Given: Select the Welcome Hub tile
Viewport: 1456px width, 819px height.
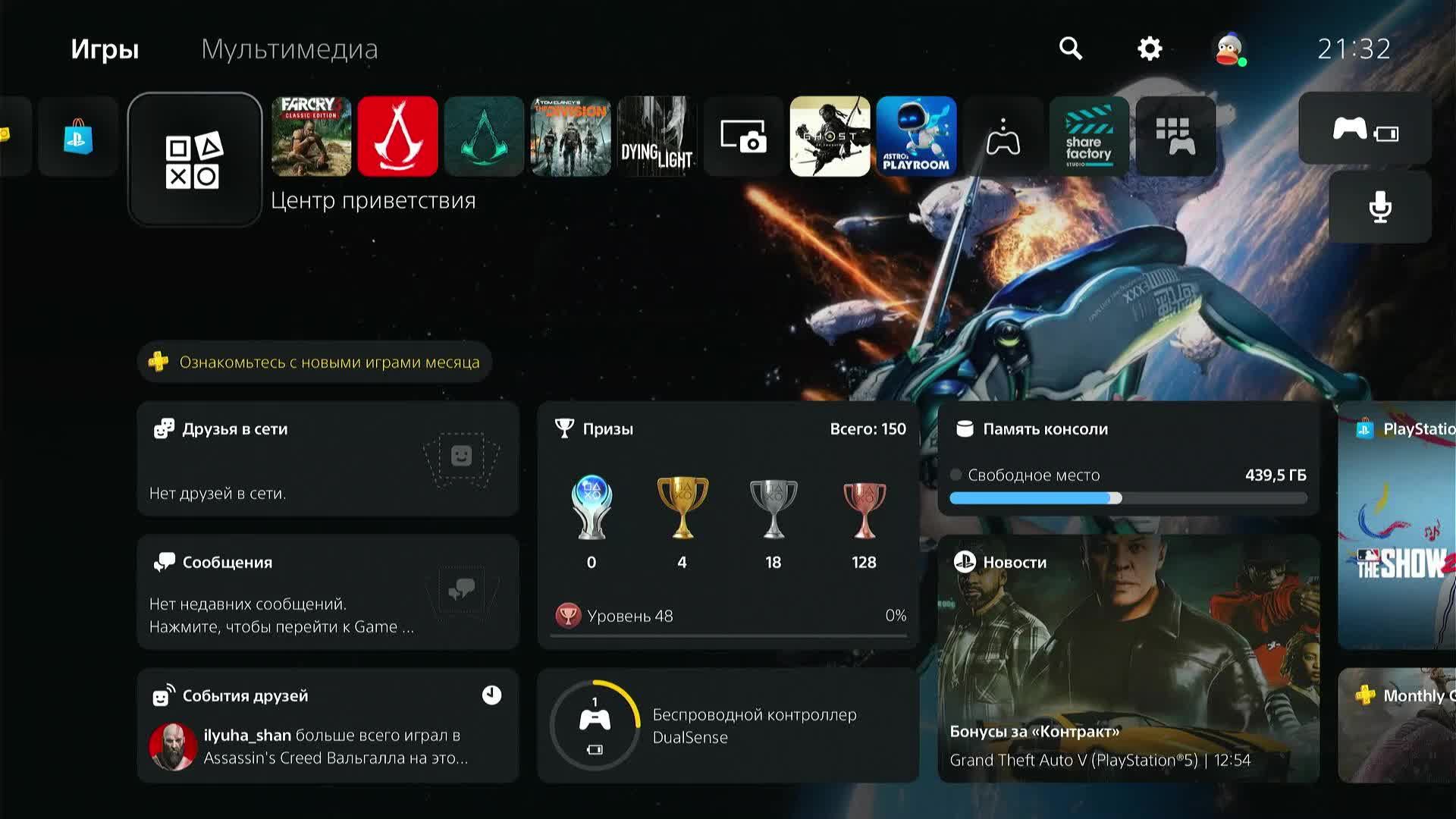Looking at the screenshot, I should (195, 160).
